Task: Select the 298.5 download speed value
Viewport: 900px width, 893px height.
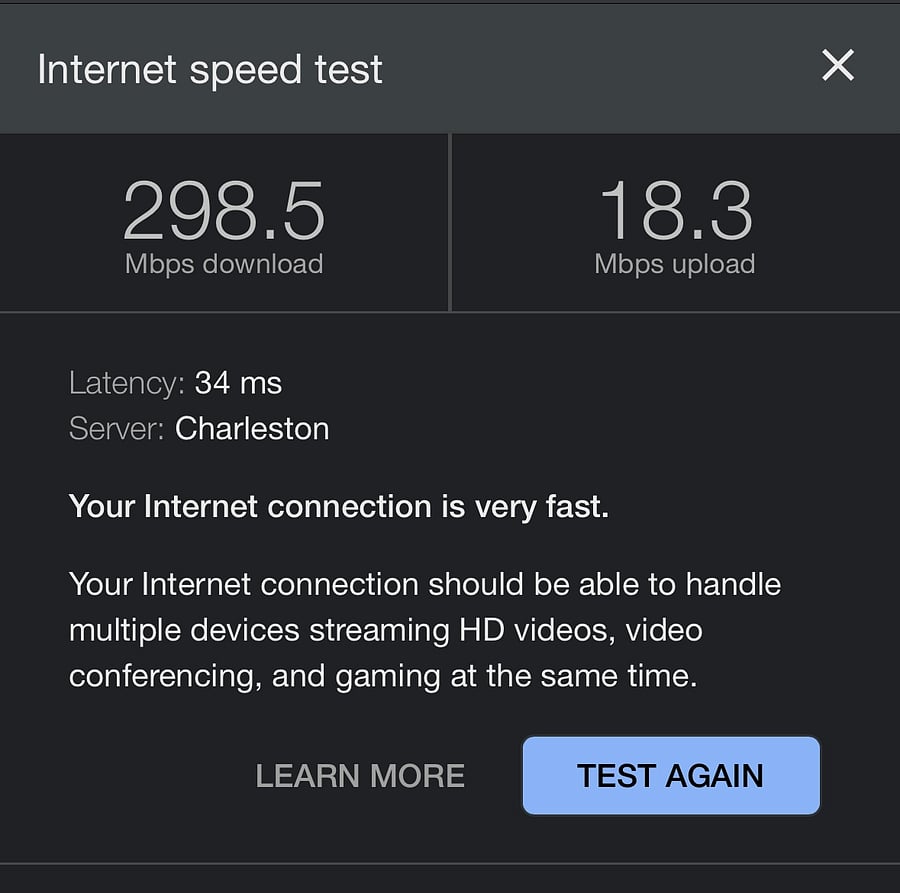Action: point(224,211)
